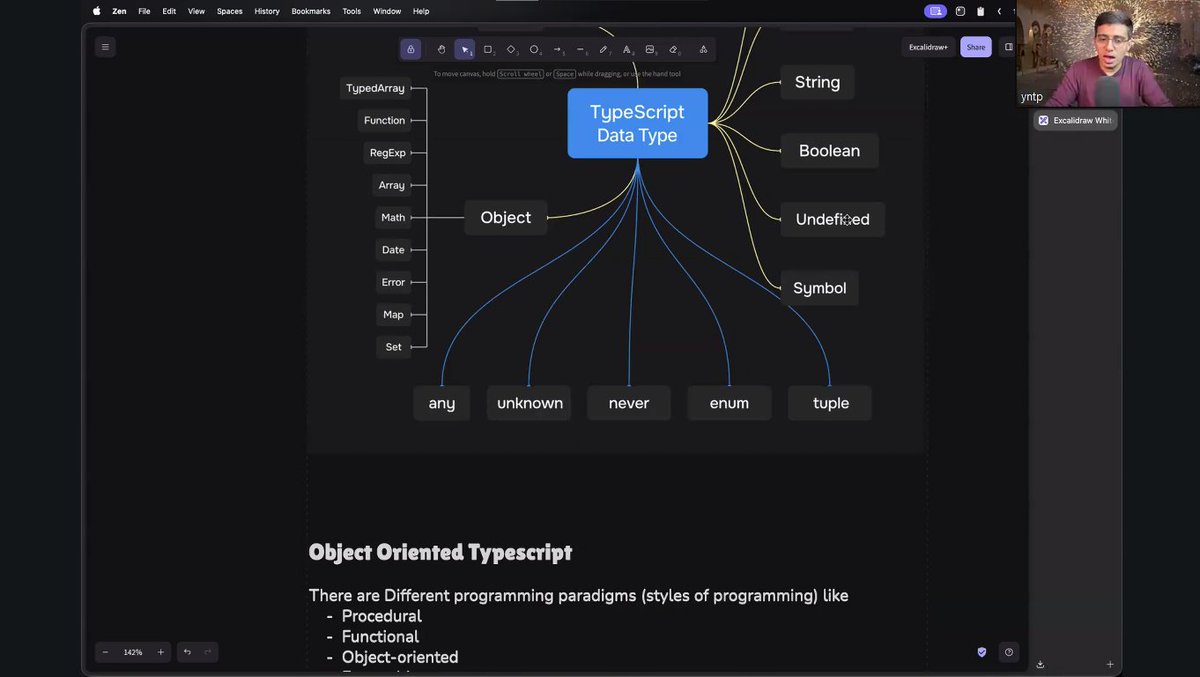Select the blue TypeScript Data Type node
Image resolution: width=1200 pixels, height=677 pixels.
click(637, 123)
